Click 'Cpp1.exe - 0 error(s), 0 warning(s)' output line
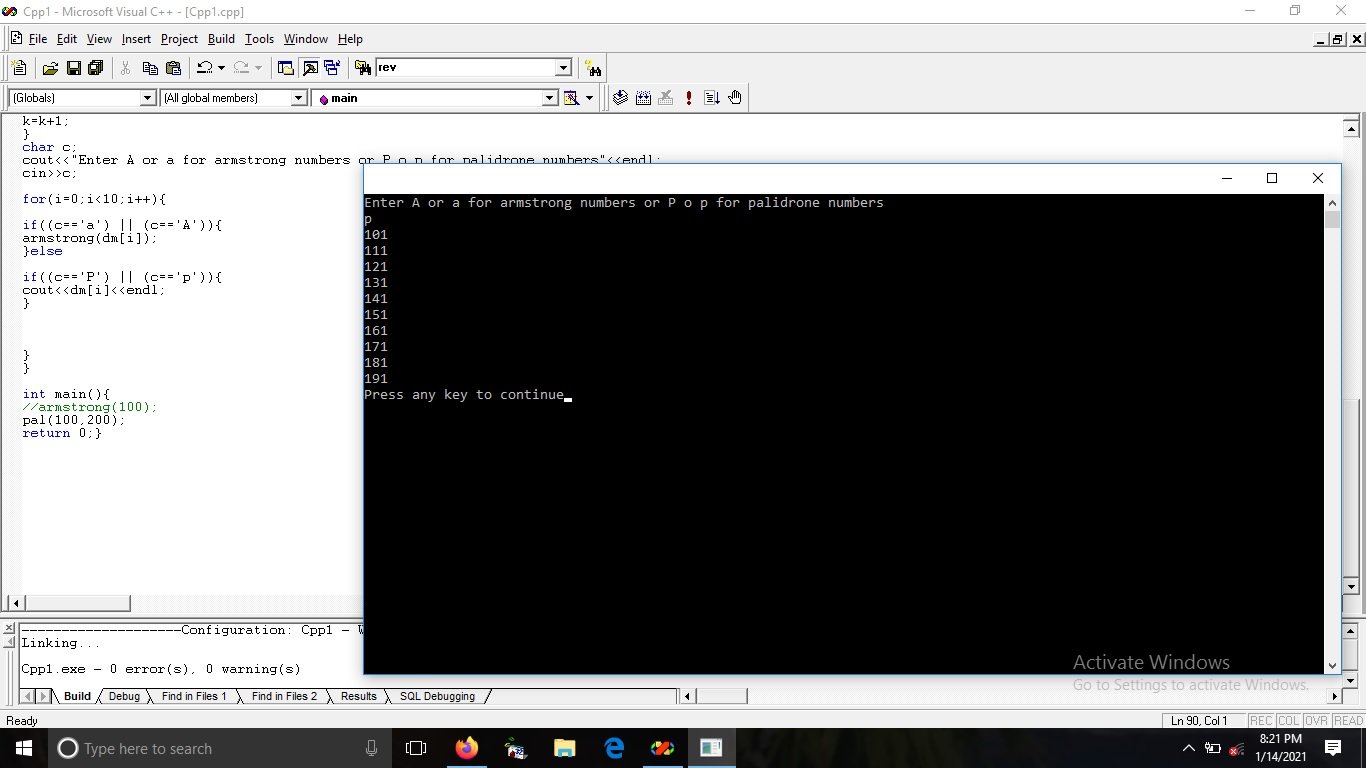1366x768 pixels. [161, 669]
